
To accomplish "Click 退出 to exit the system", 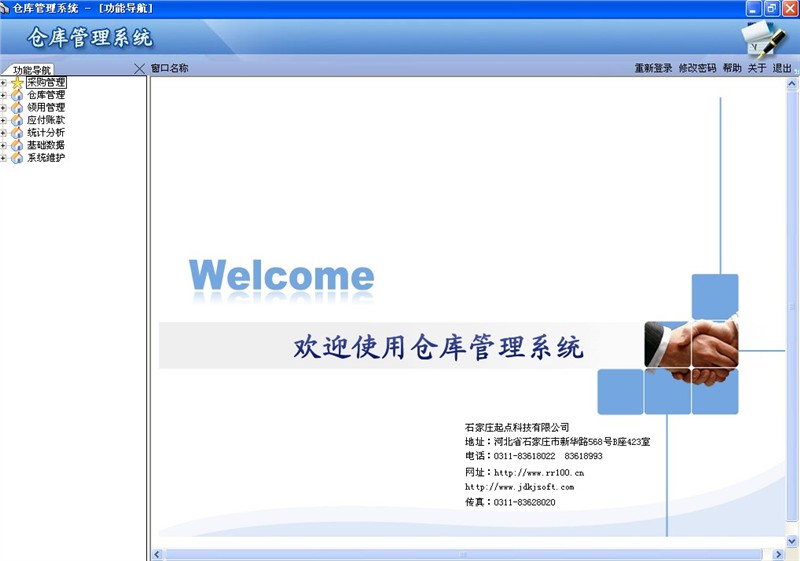I will click(782, 68).
